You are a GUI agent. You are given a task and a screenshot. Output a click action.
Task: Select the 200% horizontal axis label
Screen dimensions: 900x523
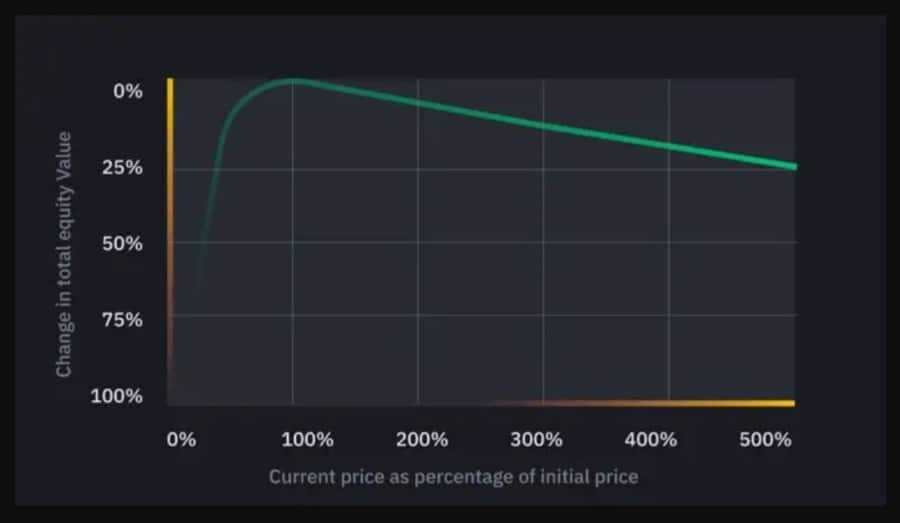(x=421, y=440)
